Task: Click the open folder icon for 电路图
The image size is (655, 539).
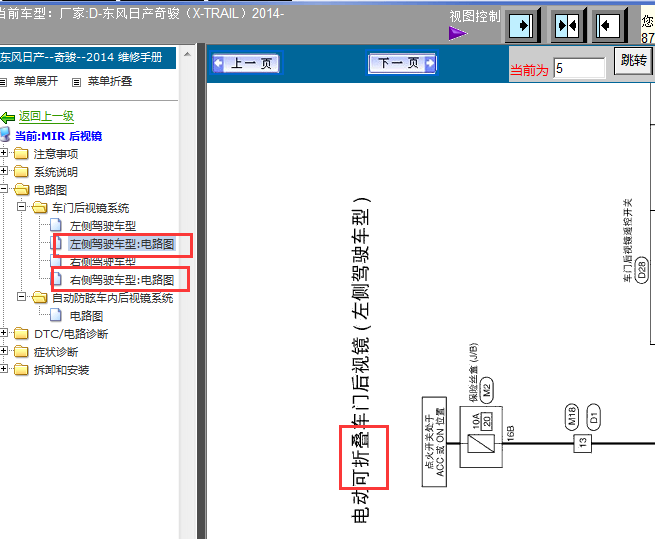Action: coord(21,190)
